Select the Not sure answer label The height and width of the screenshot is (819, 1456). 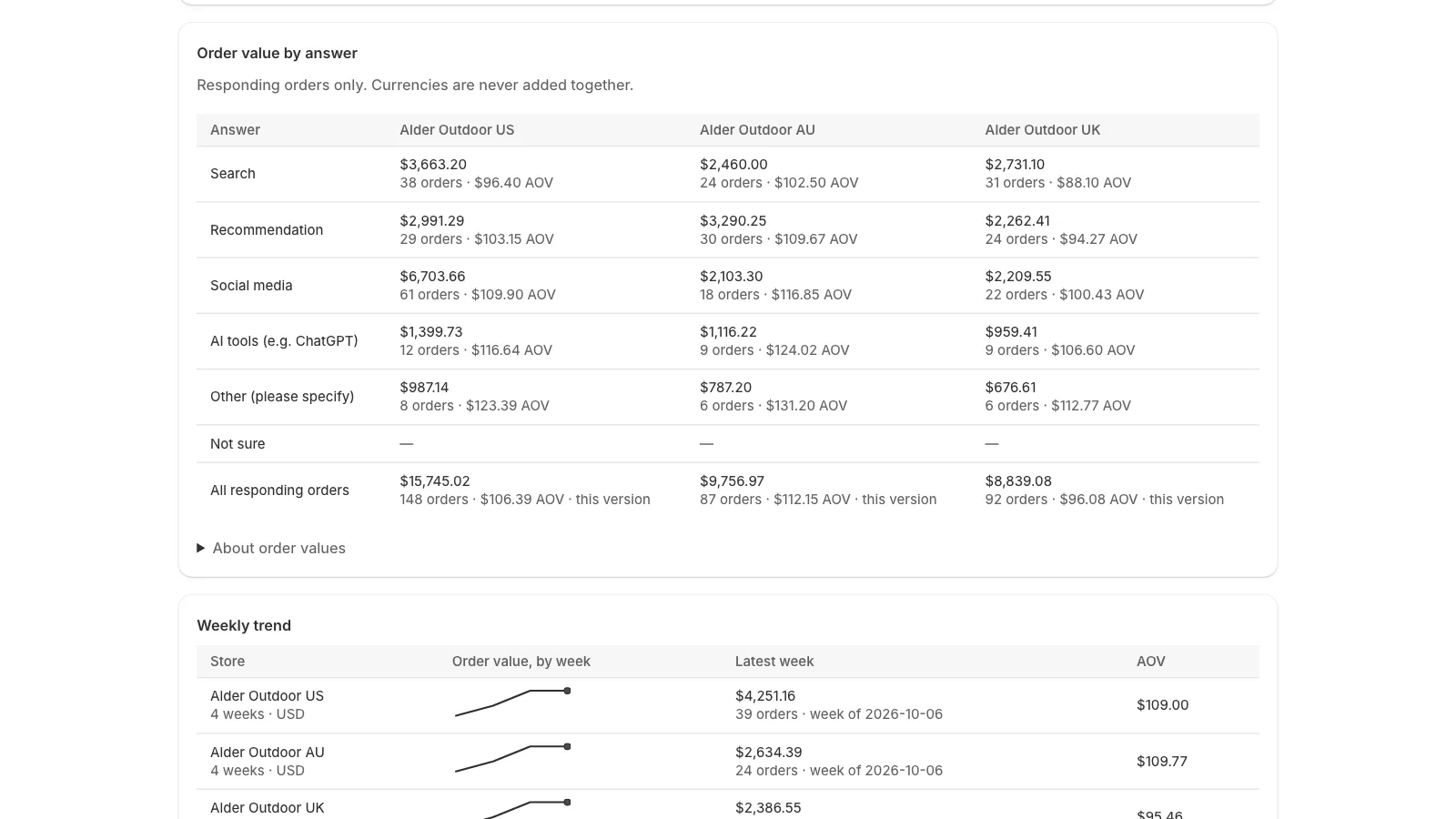click(238, 444)
